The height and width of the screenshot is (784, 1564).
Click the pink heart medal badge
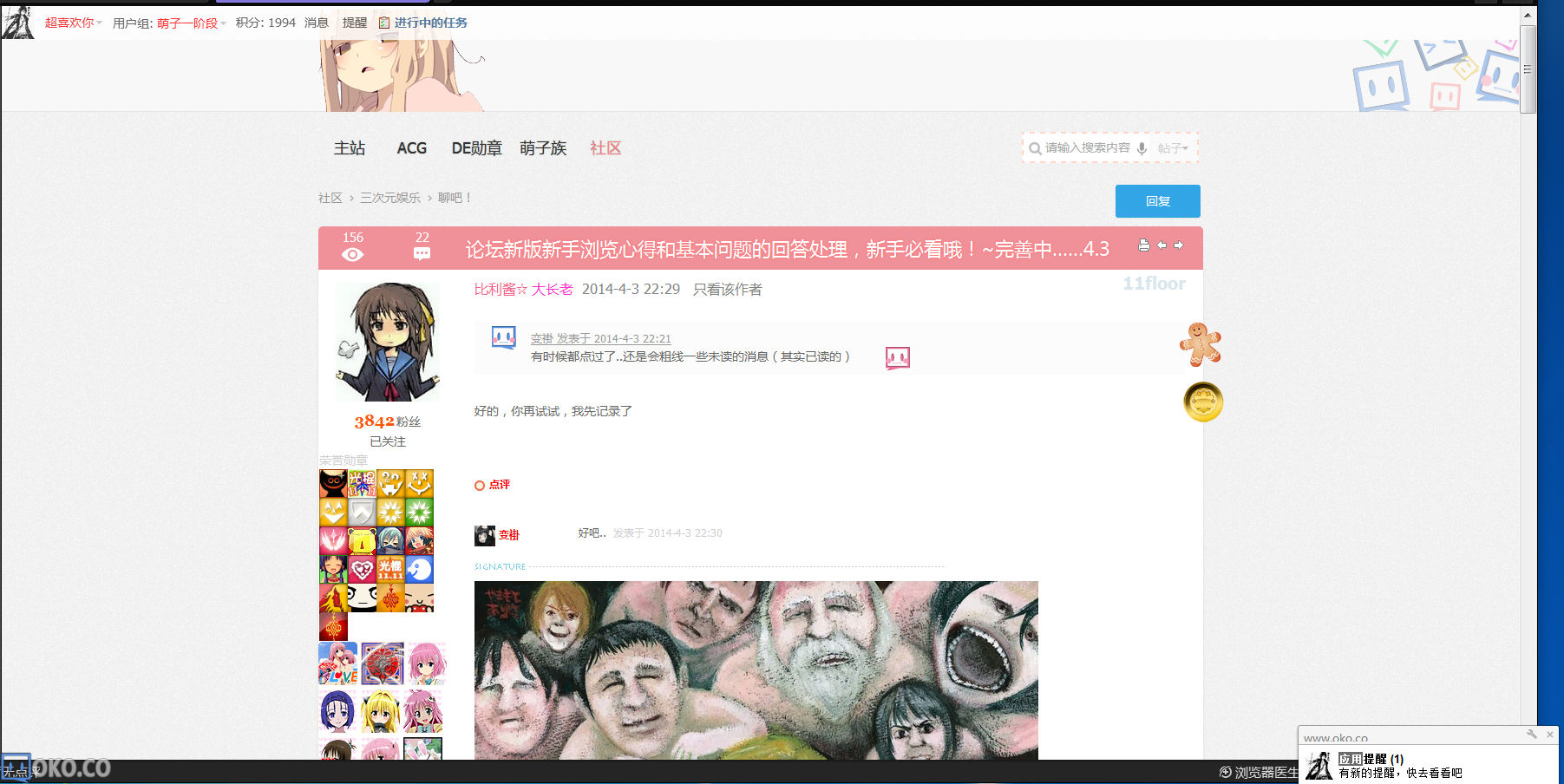coord(362,569)
